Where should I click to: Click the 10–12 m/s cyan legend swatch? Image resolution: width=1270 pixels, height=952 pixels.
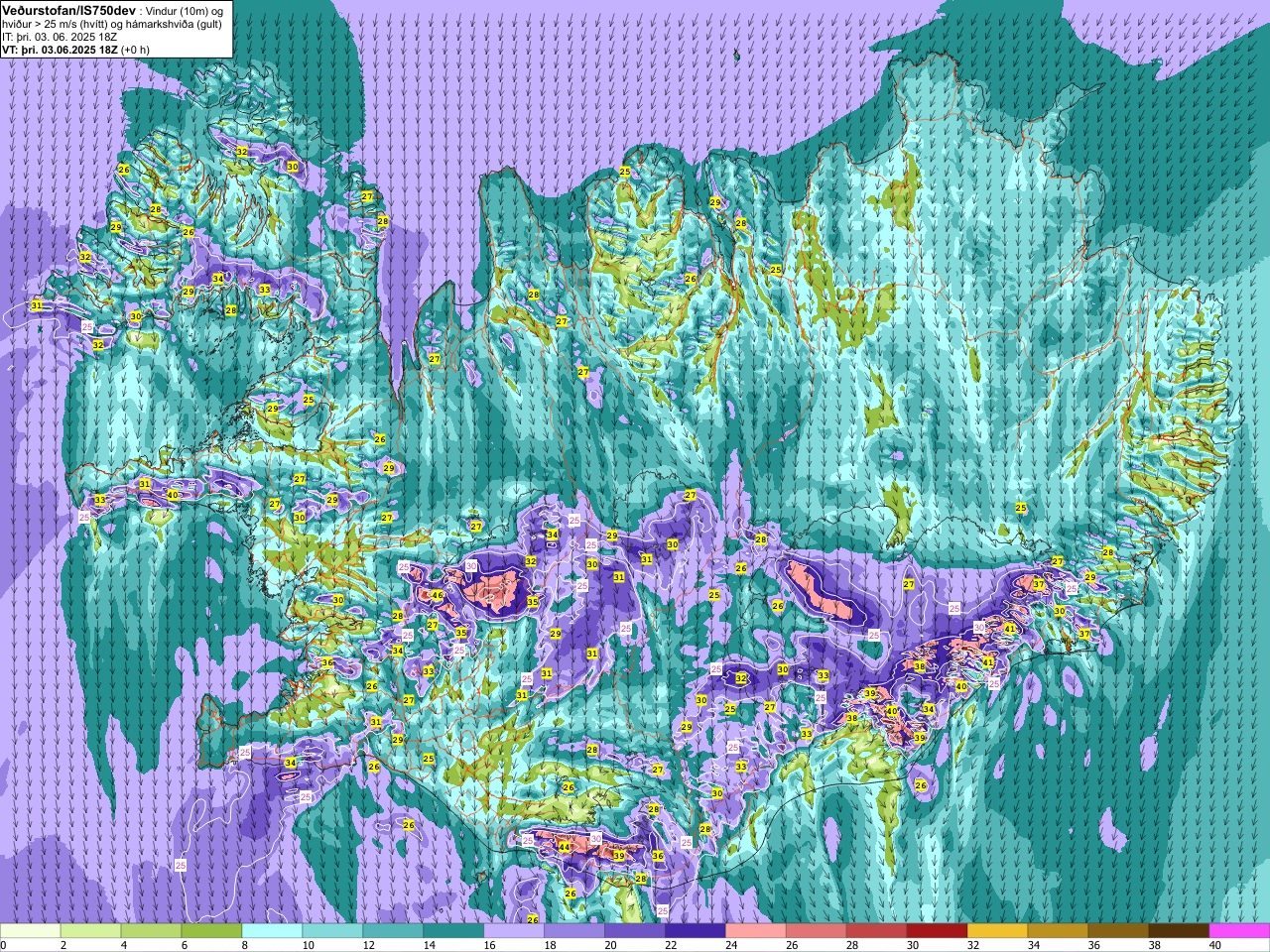tap(332, 931)
